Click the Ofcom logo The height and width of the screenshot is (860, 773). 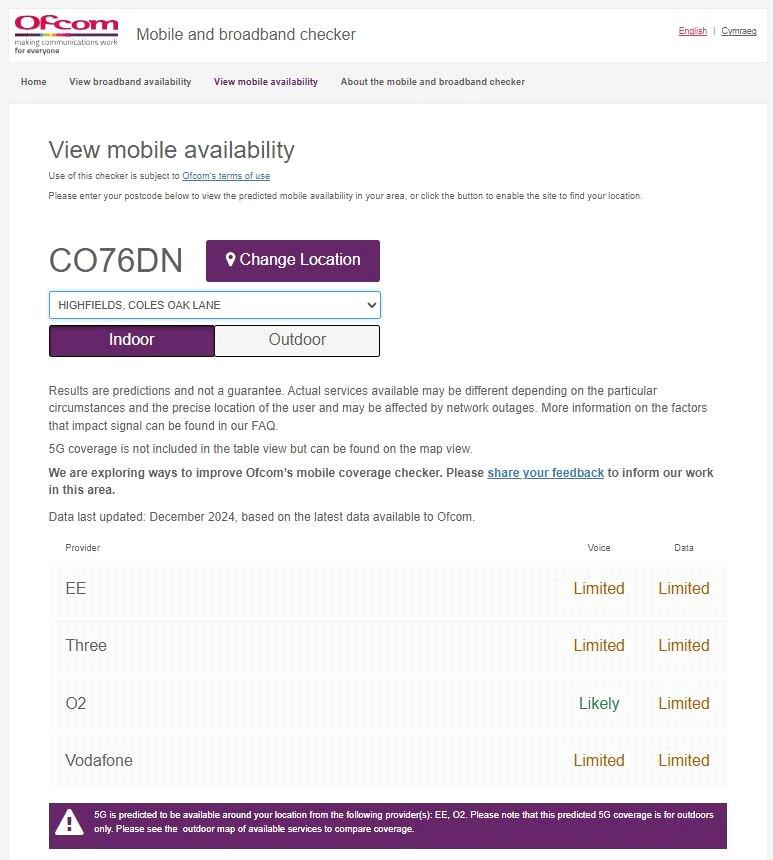pyautogui.click(x=66, y=34)
